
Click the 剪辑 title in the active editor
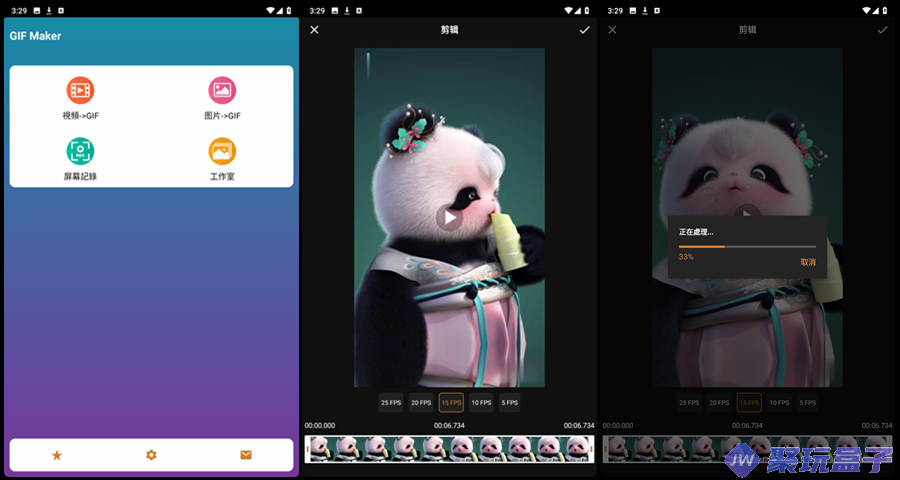449,30
